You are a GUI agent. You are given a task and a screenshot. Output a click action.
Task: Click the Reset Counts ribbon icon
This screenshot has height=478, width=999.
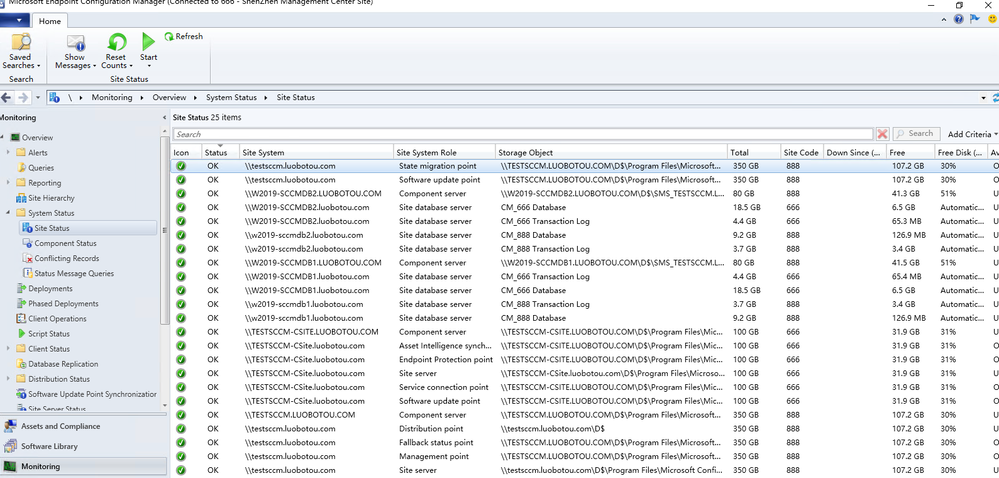coord(116,43)
